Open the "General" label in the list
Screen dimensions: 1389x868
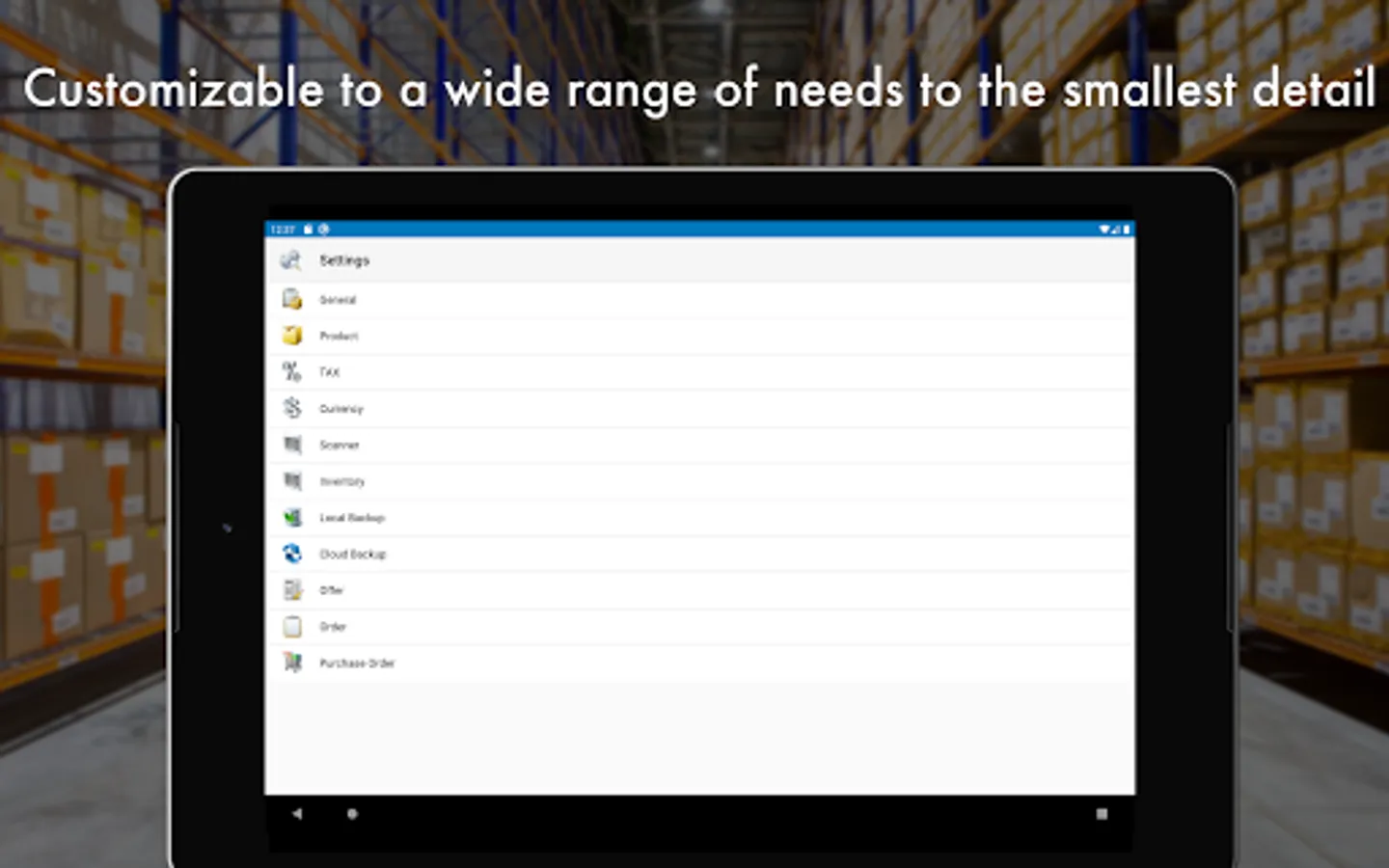(338, 300)
